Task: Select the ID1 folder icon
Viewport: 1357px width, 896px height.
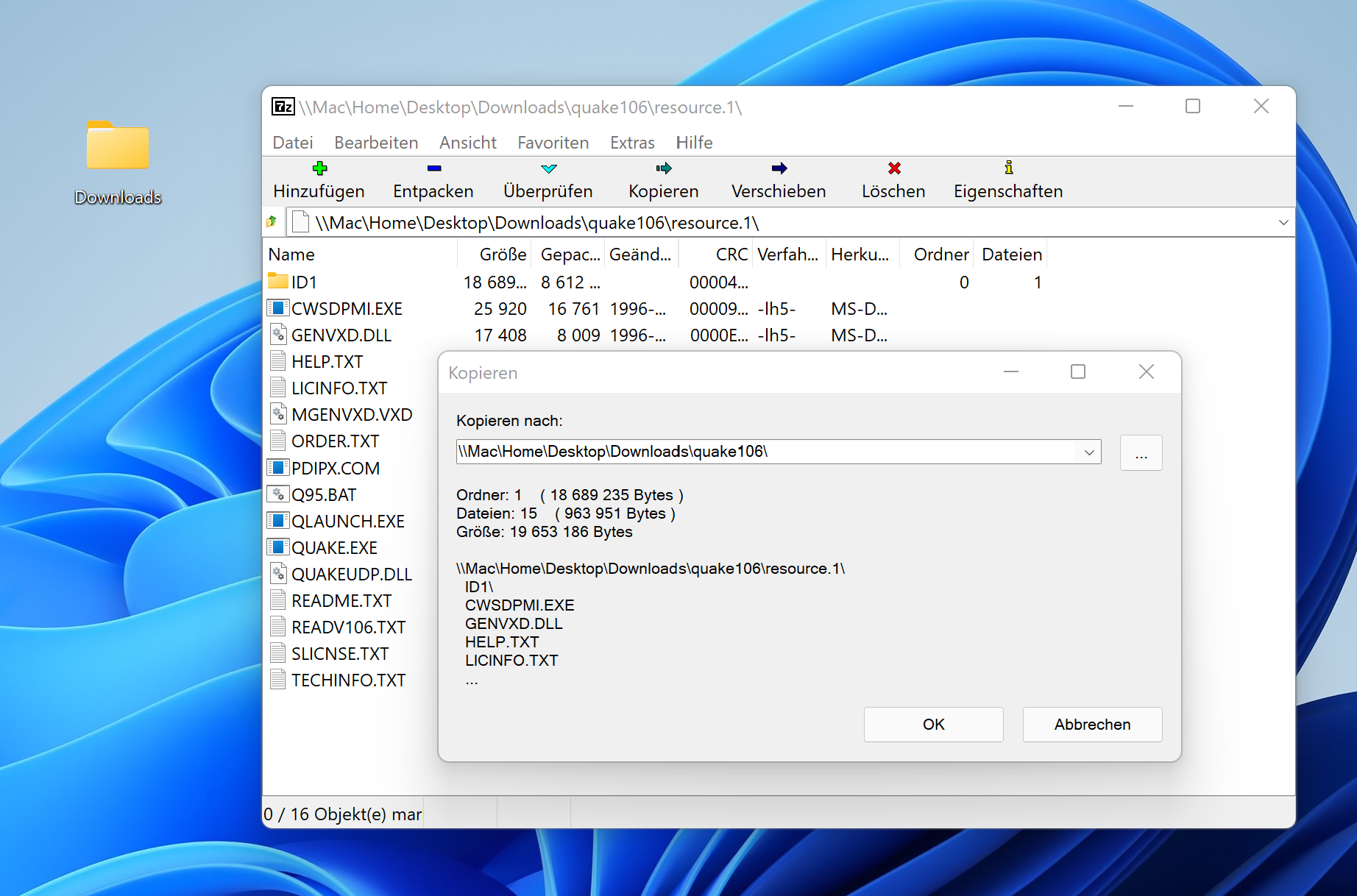Action: [277, 281]
